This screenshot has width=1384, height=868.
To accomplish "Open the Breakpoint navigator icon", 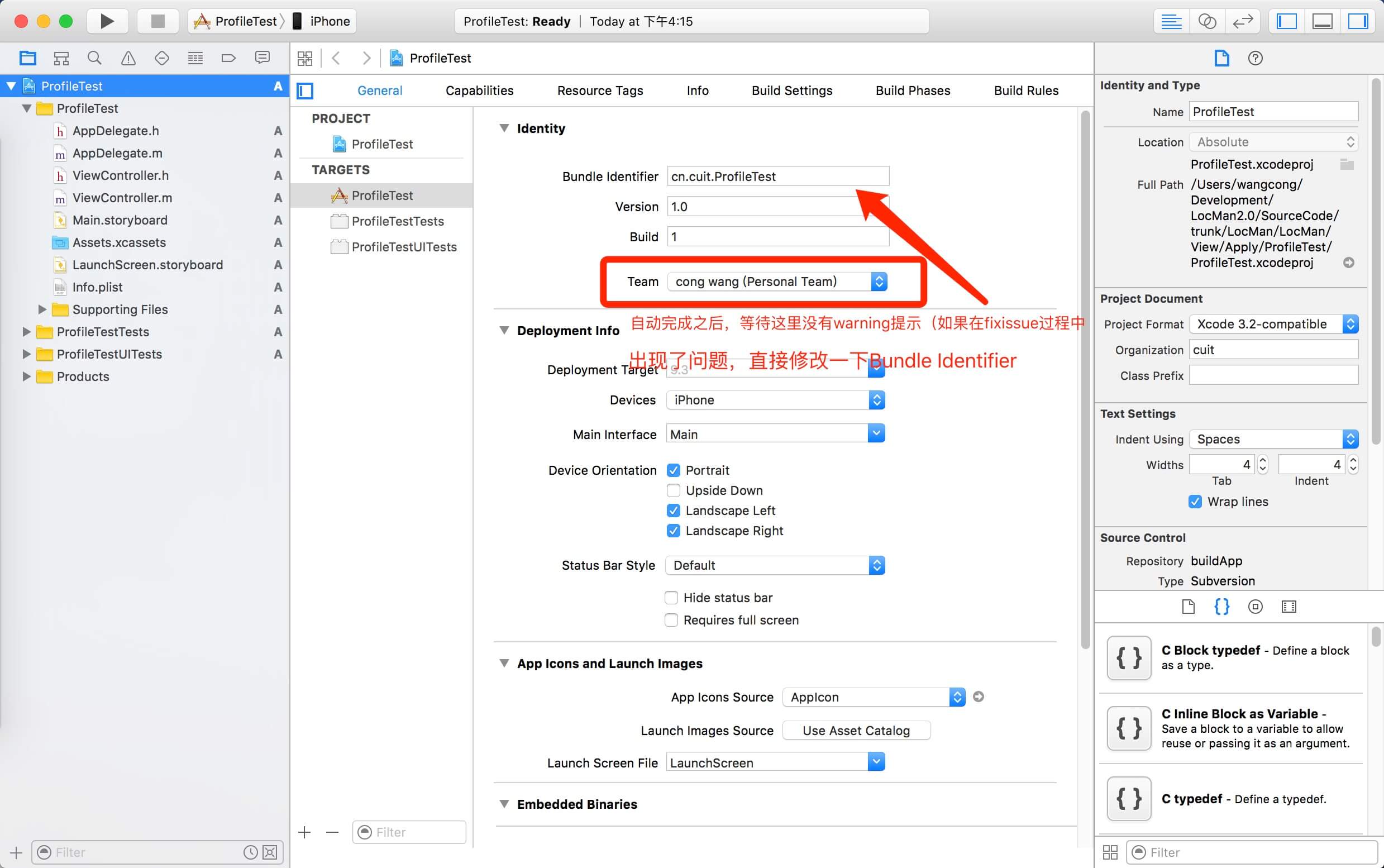I will [228, 58].
